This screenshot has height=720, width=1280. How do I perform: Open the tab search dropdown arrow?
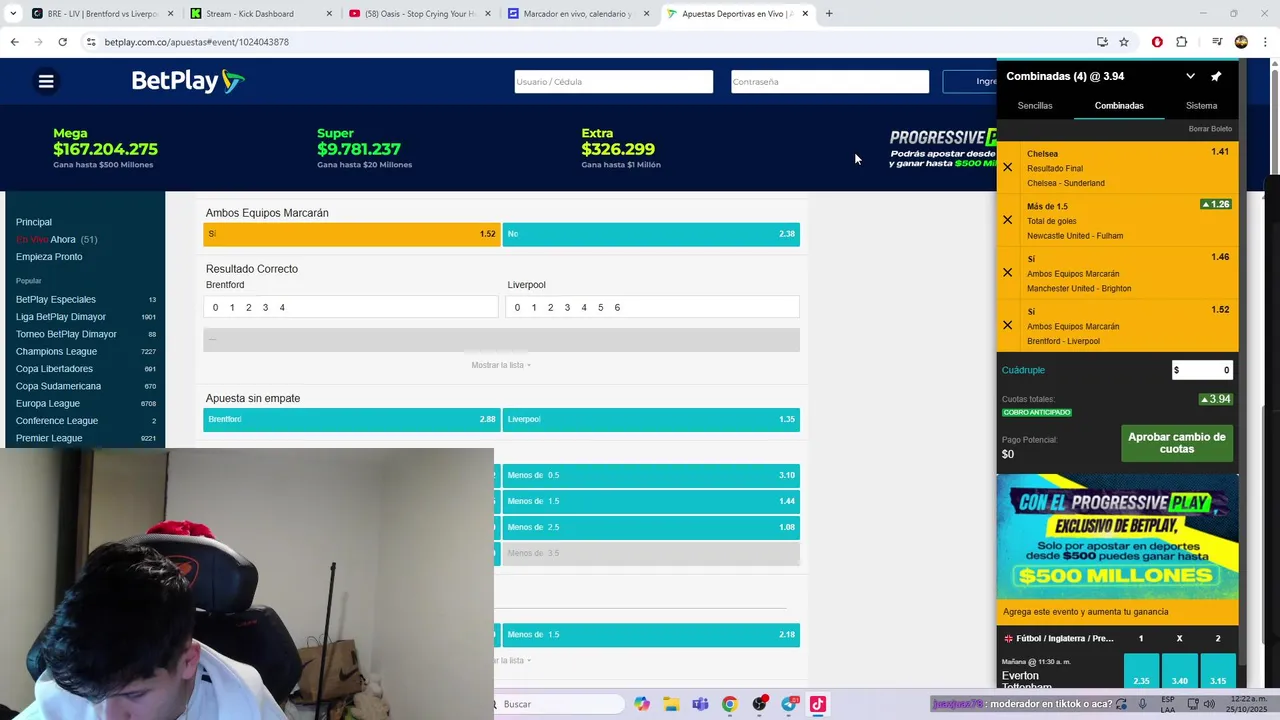(12, 14)
